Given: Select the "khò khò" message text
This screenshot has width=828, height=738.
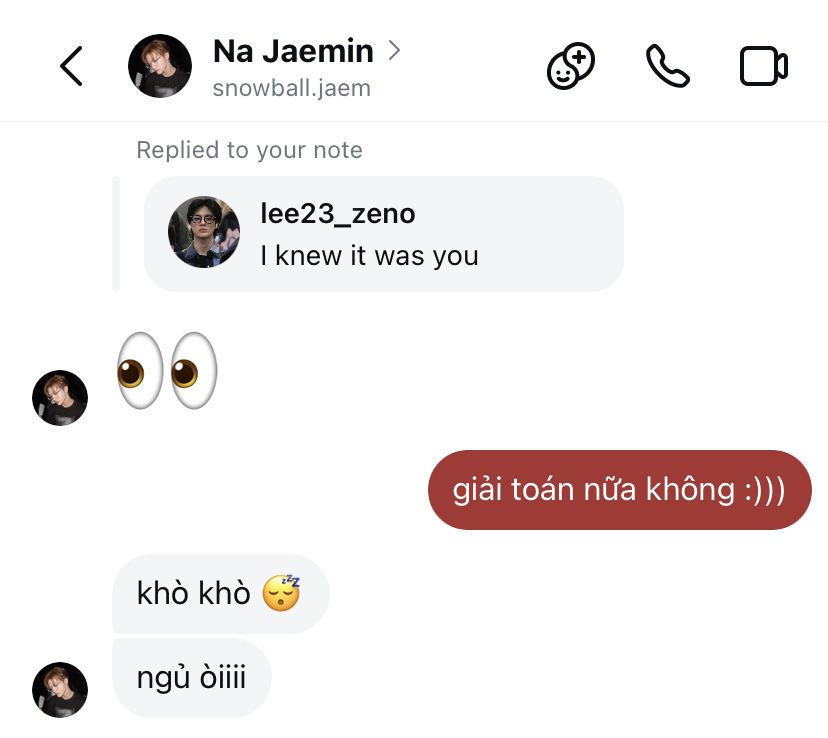Looking at the screenshot, I should 194,593.
